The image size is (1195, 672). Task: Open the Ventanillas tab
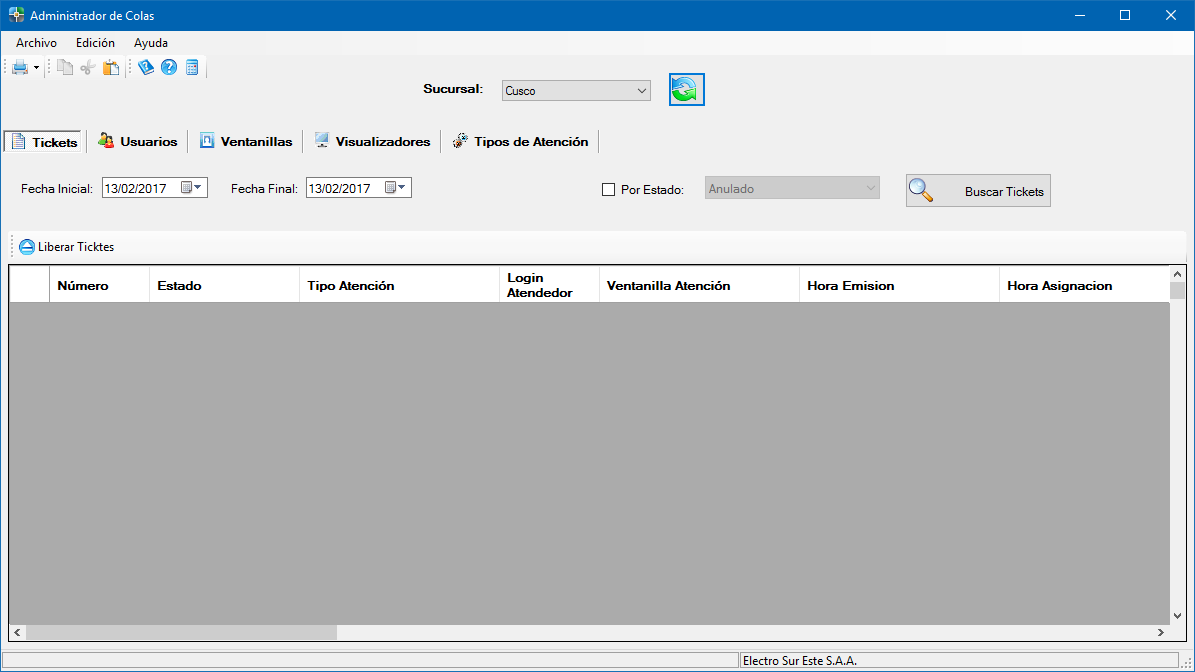pyautogui.click(x=245, y=142)
